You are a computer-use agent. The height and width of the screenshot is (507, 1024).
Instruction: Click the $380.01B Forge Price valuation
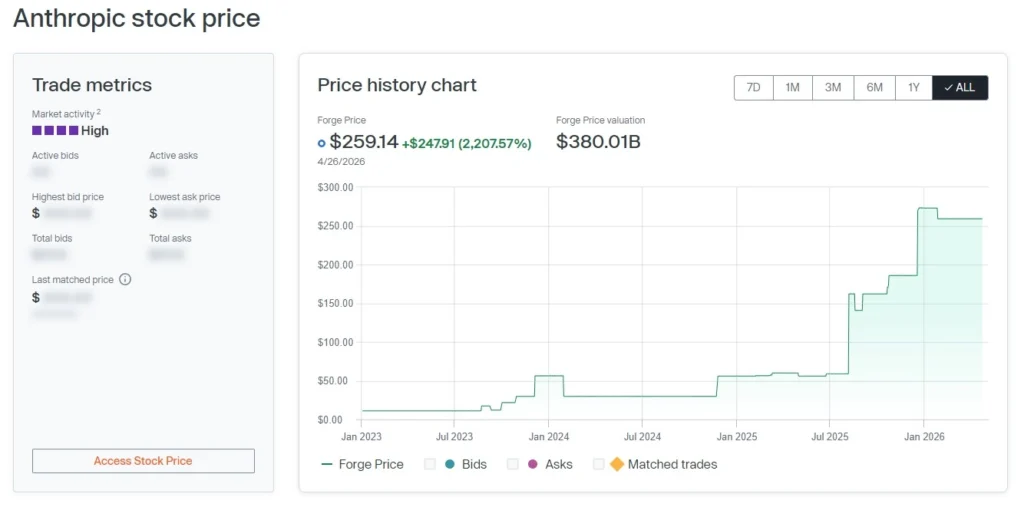598,142
